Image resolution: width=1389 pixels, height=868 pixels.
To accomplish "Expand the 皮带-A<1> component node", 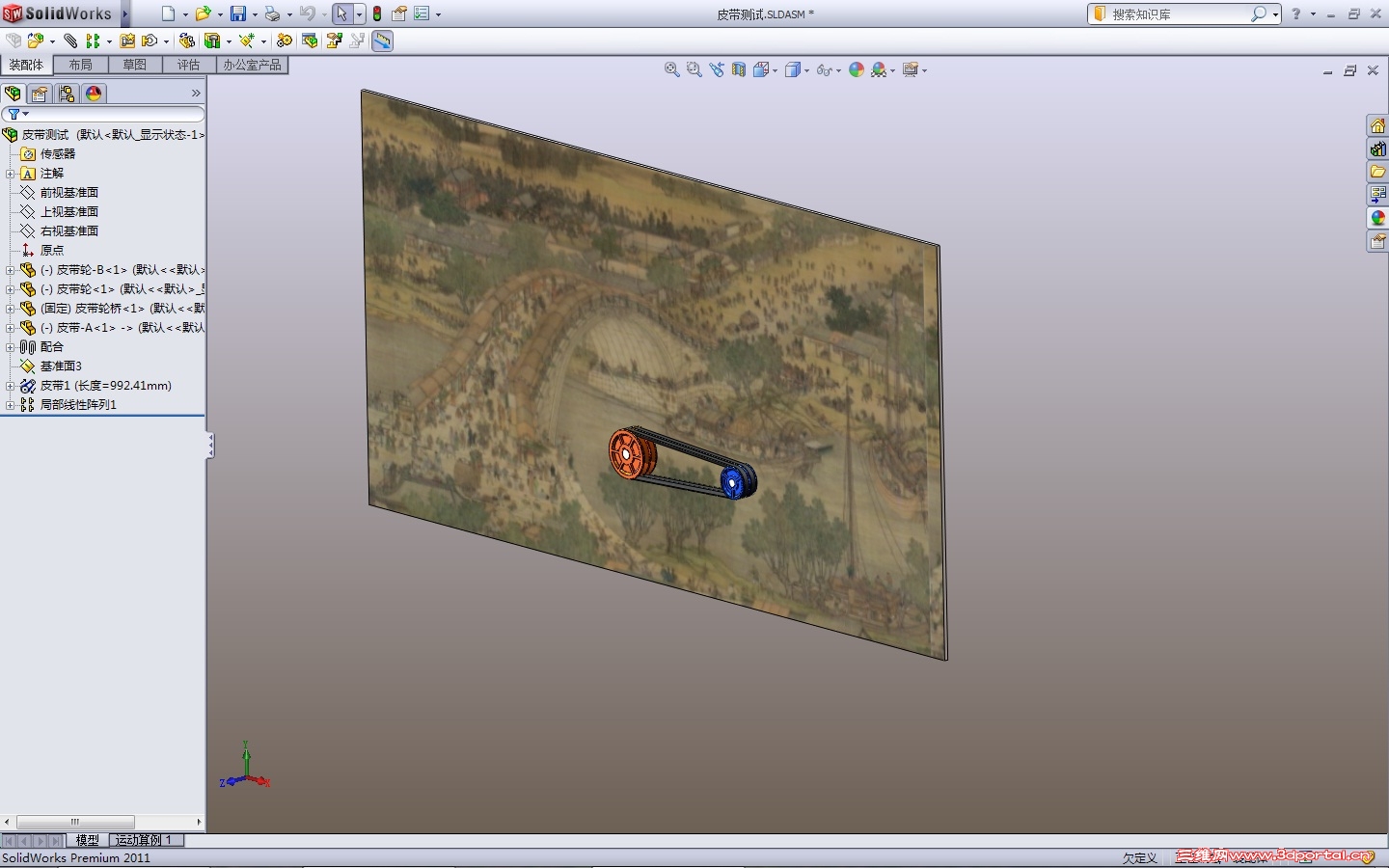I will coord(10,328).
